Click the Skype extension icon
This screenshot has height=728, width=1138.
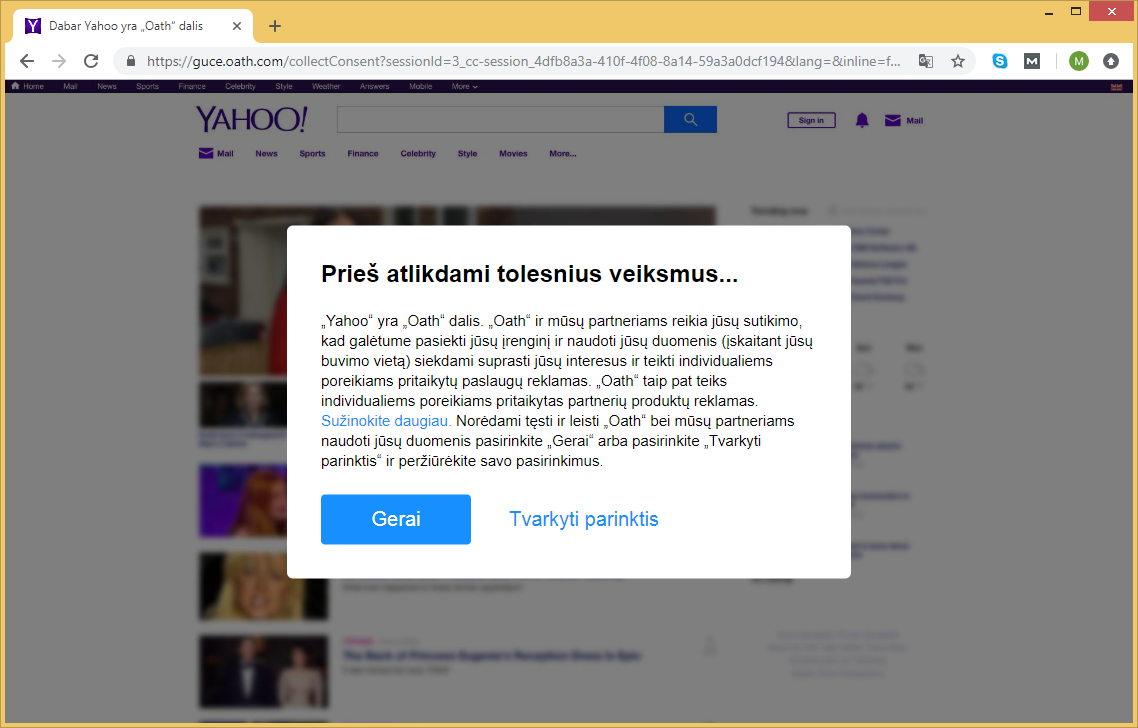click(x=999, y=61)
